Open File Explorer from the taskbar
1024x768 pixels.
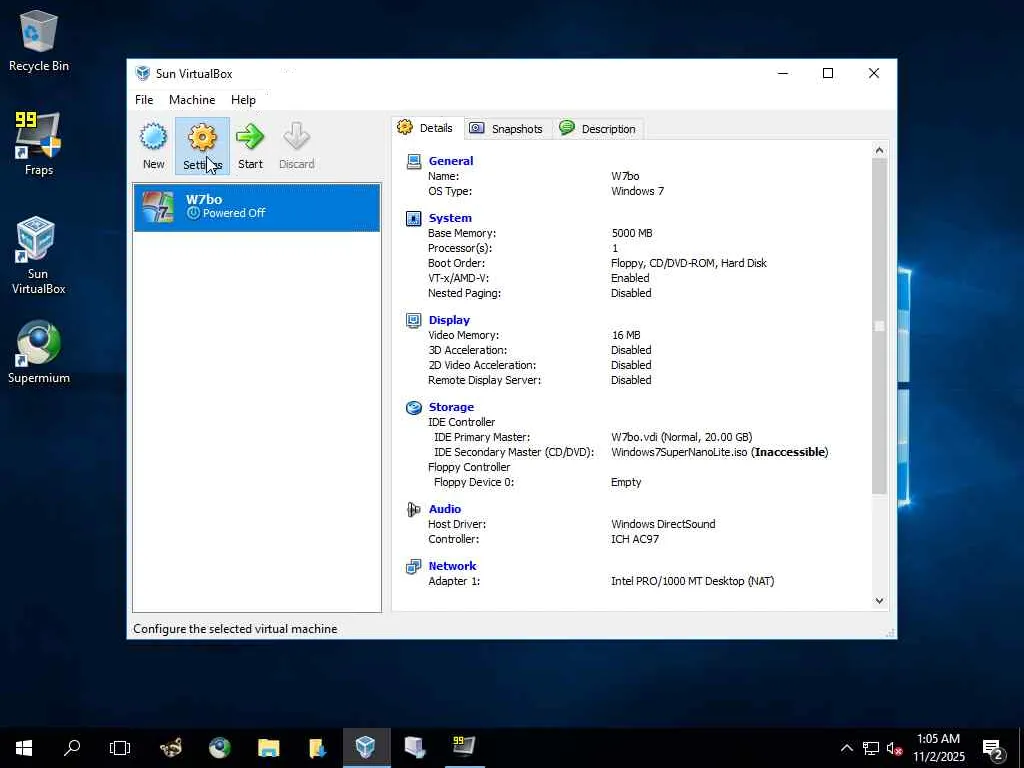point(268,748)
